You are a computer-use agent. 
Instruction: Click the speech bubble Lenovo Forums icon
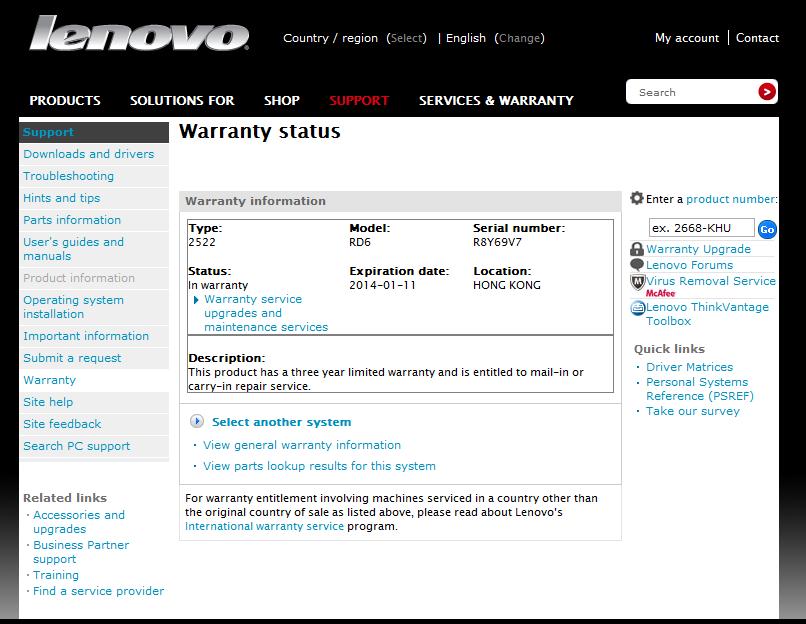click(637, 265)
